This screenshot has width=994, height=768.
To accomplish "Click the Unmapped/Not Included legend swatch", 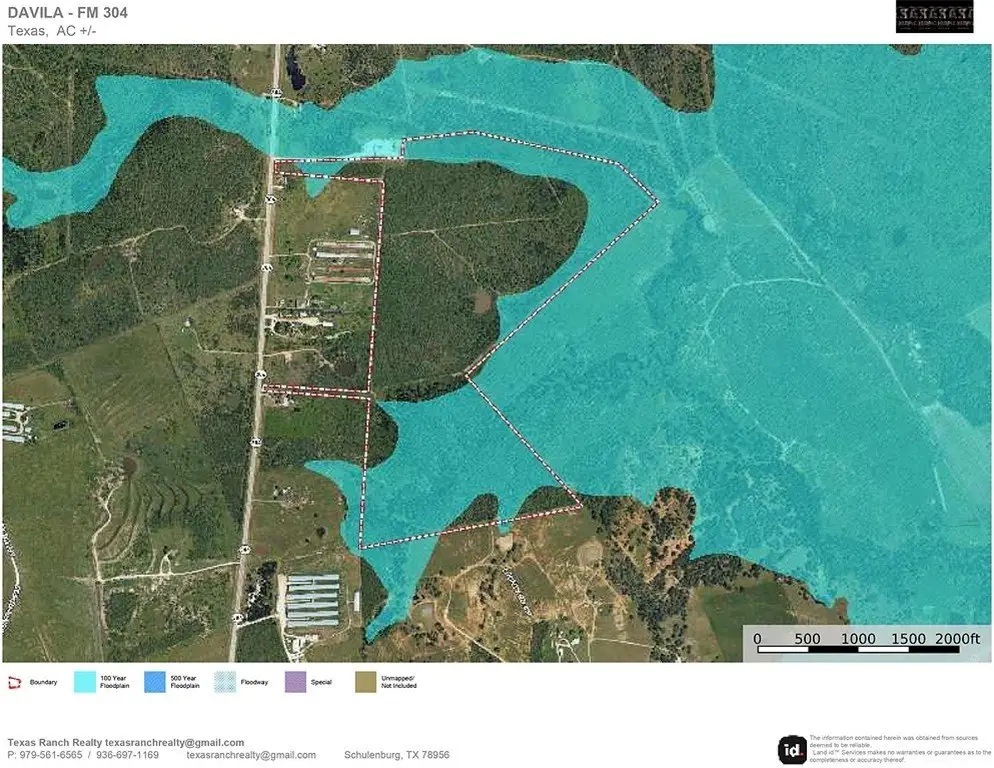I will click(366, 682).
